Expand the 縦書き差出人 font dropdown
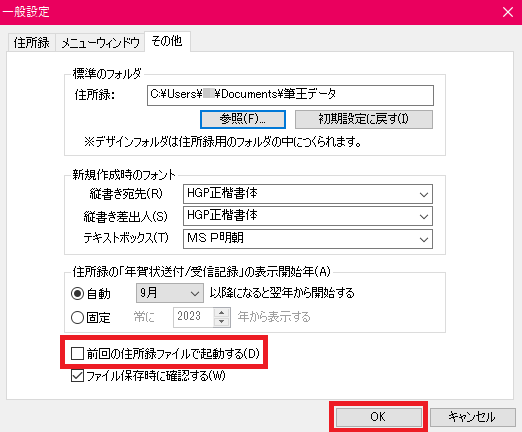522x432 pixels. [308, 216]
